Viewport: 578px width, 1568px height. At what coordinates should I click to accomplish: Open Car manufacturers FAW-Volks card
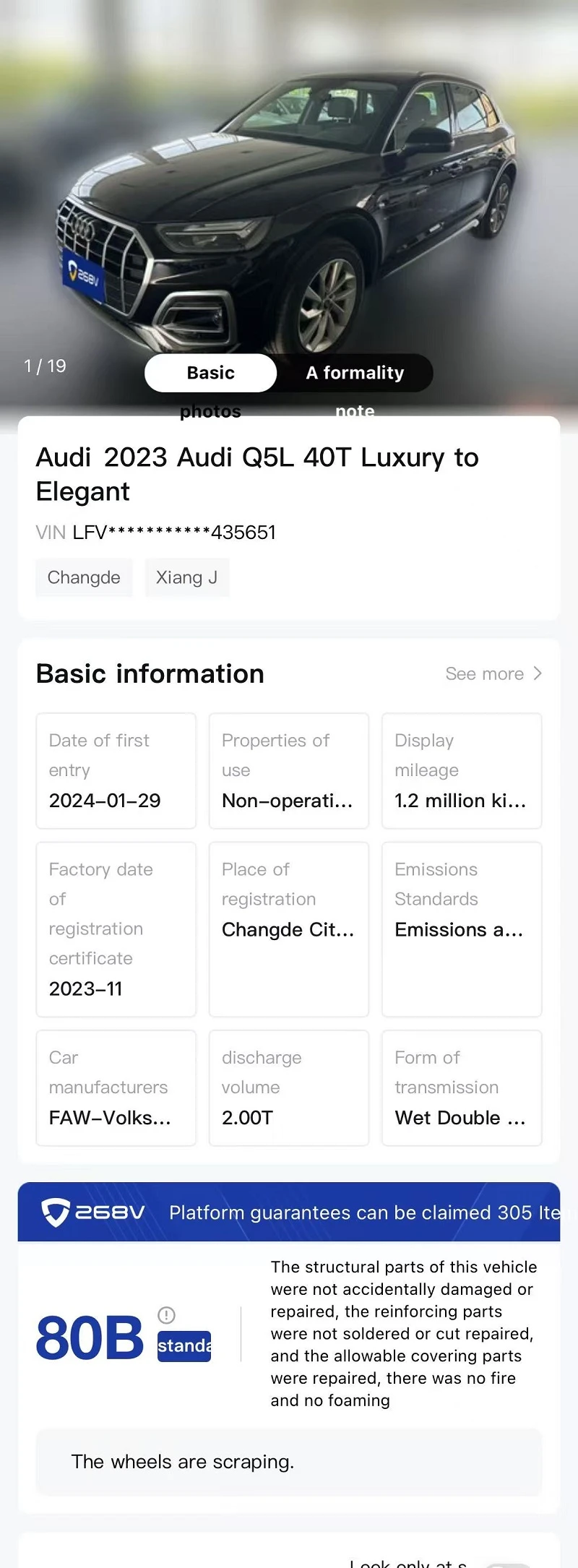click(116, 1087)
